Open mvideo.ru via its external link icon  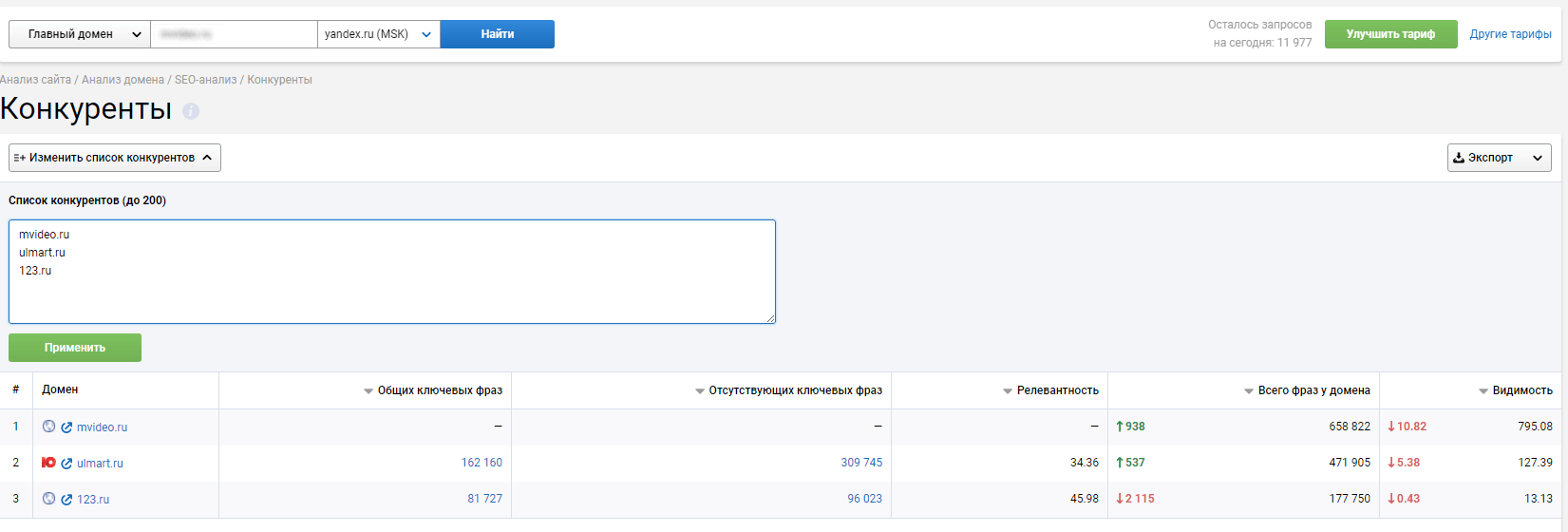(66, 427)
